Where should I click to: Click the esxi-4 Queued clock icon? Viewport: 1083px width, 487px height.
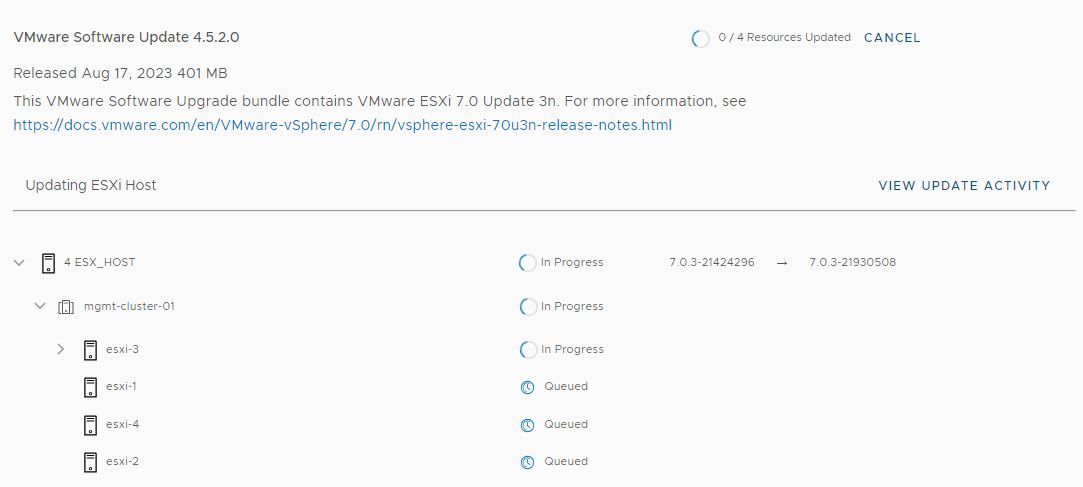coord(527,425)
